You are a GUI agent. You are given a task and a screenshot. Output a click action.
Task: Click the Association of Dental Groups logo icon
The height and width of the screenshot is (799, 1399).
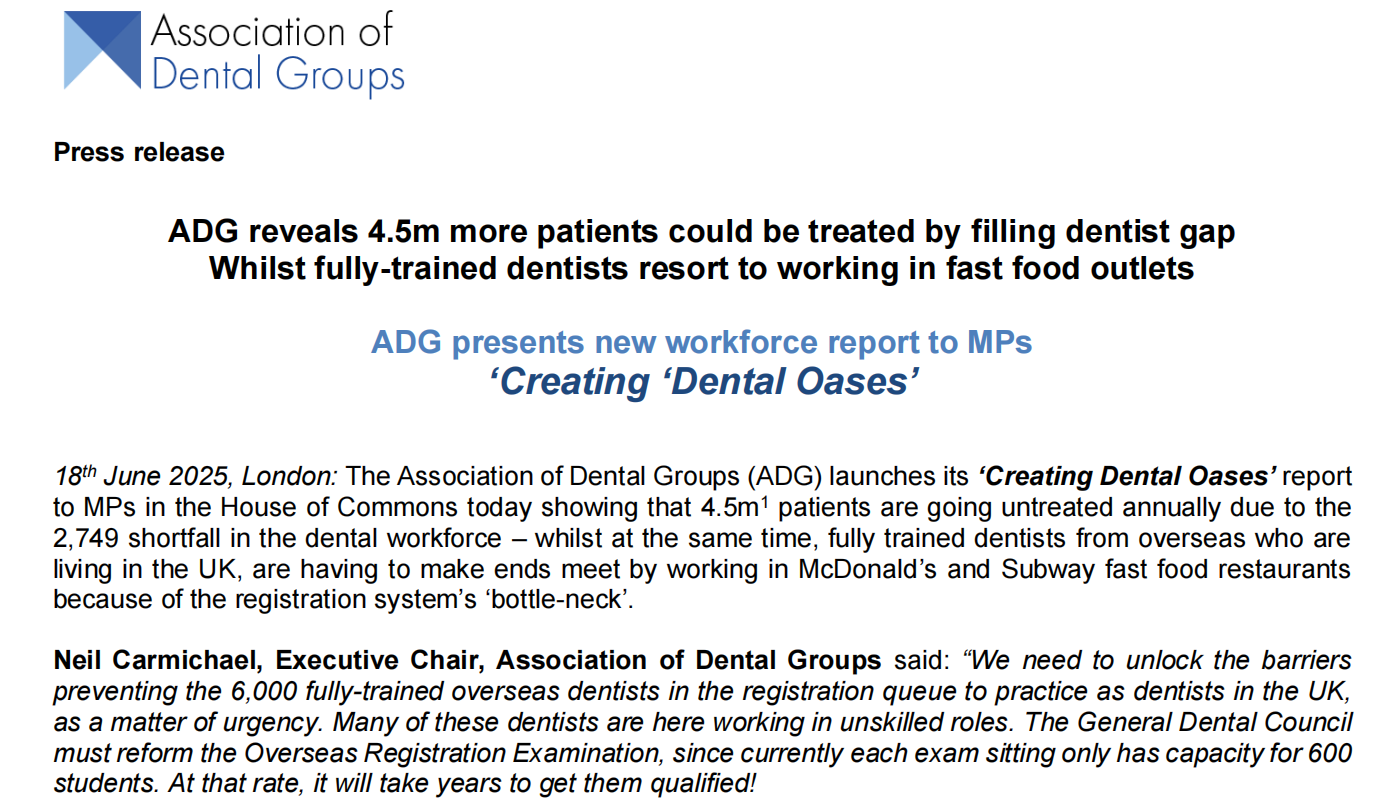pyautogui.click(x=101, y=50)
